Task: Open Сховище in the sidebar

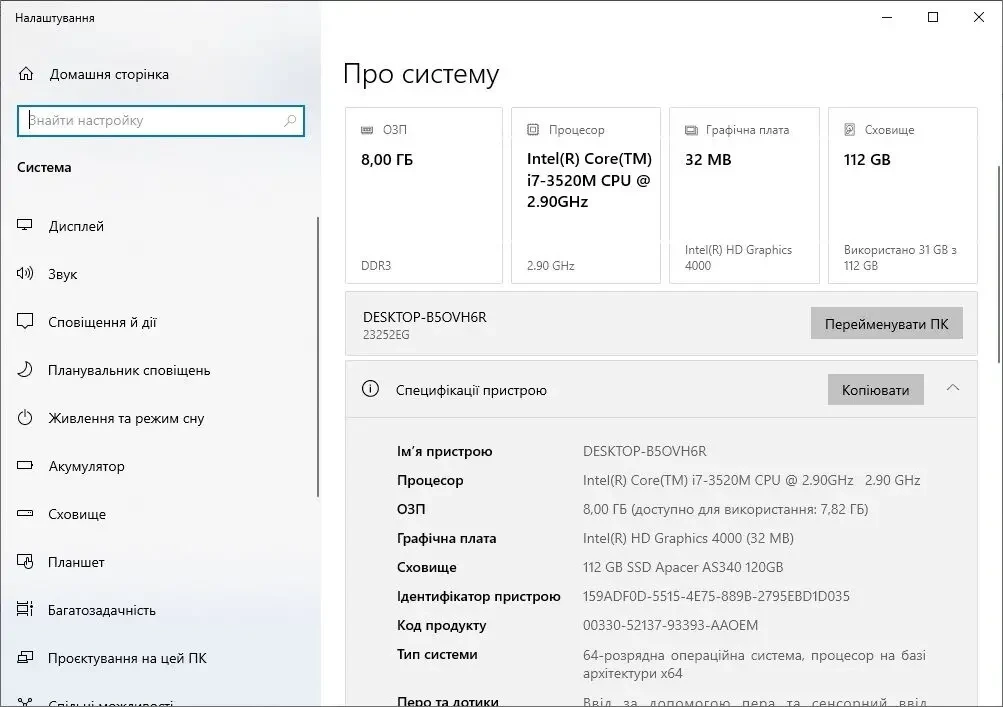Action: tap(77, 514)
